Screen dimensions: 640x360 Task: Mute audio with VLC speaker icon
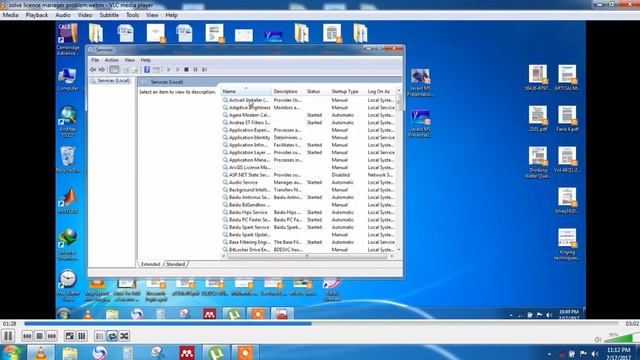598,339
